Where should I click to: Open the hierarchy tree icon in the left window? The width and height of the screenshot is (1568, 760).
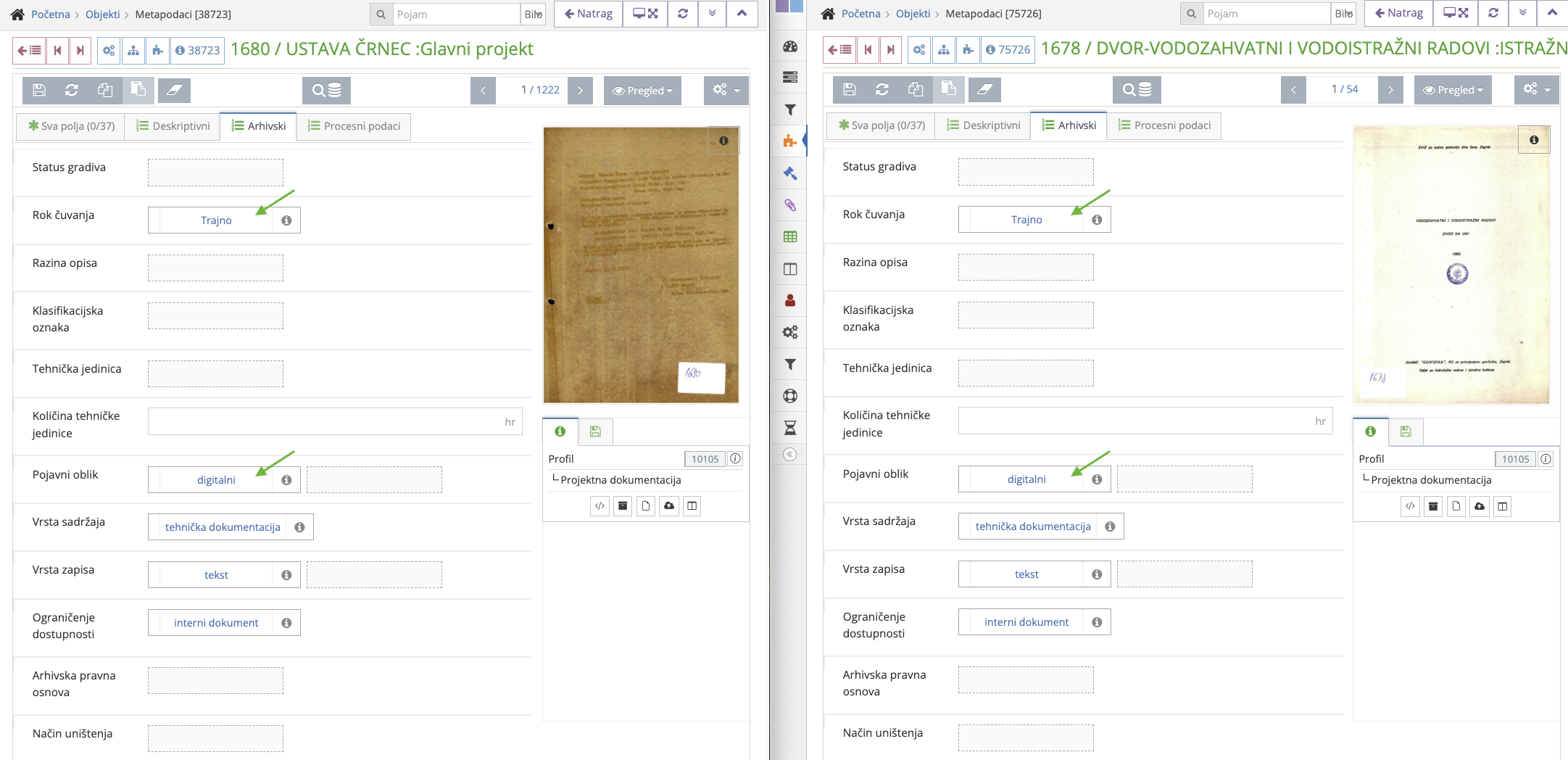[x=133, y=50]
